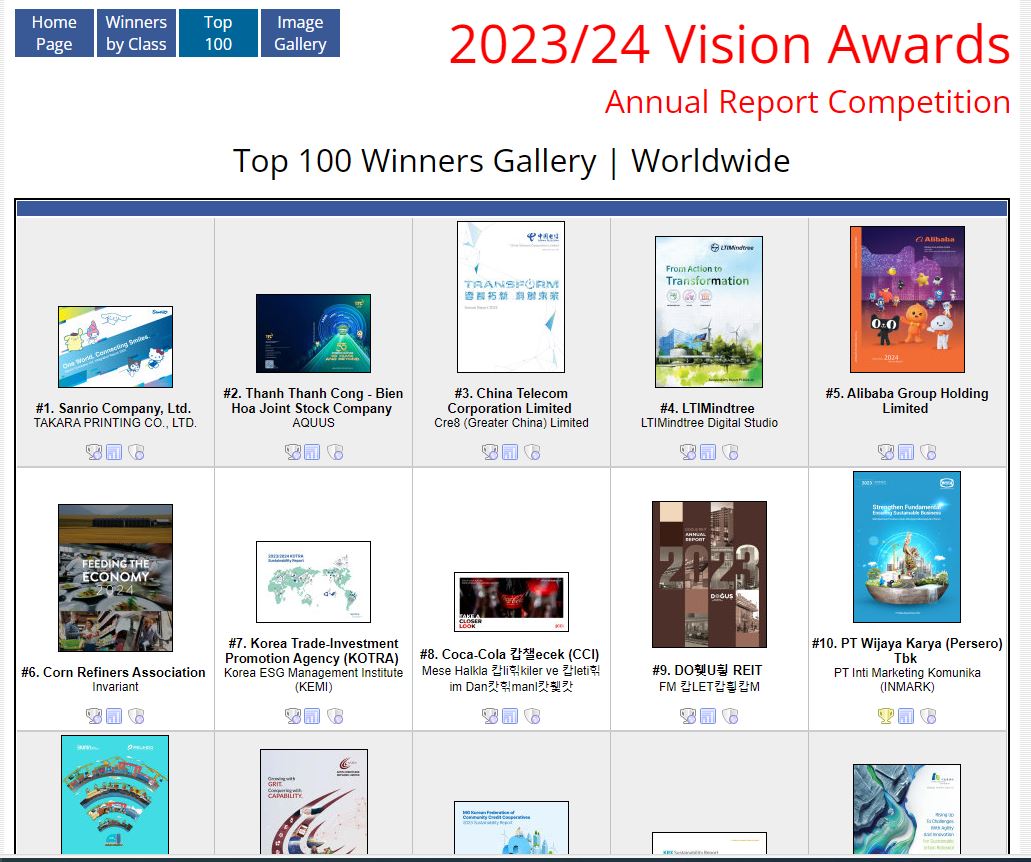Open bar chart icon under Coca-Cola CCI entry
1031x862 pixels.
[x=510, y=715]
